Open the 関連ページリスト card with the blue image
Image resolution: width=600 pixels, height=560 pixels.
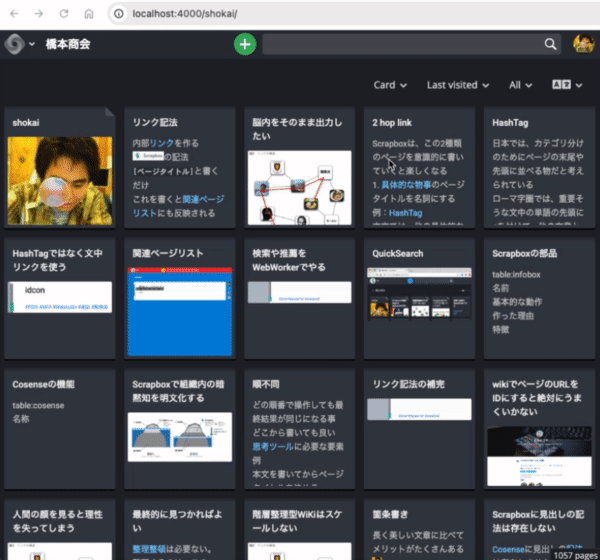tap(179, 299)
